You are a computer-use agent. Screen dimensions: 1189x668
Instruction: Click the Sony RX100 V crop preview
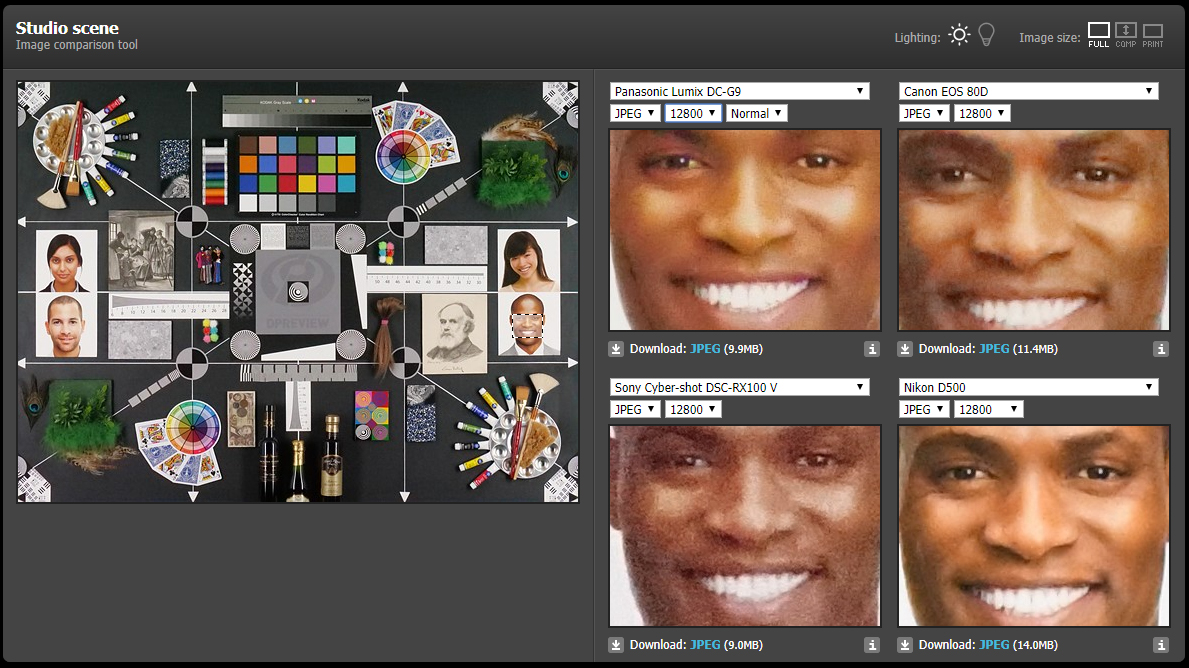pos(745,525)
